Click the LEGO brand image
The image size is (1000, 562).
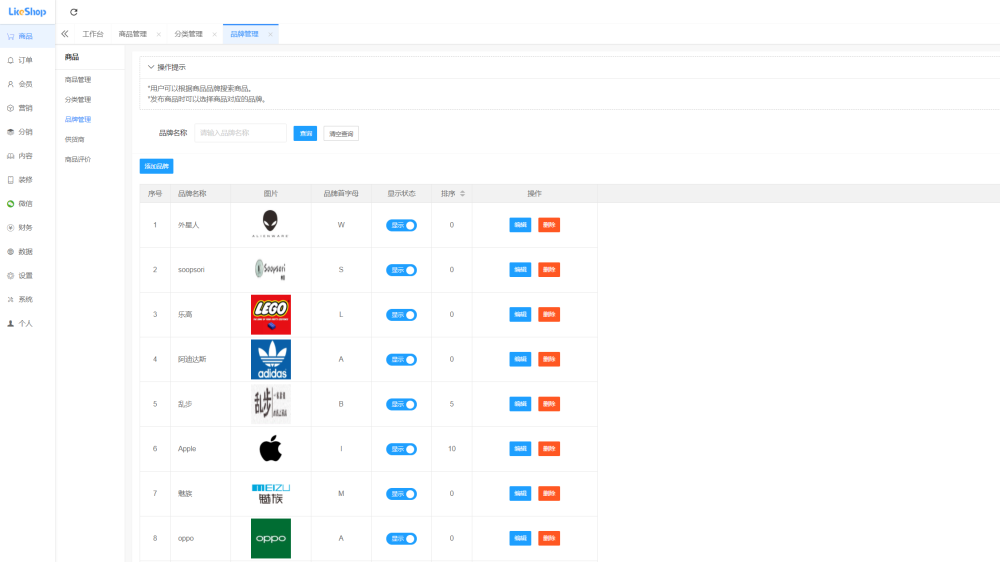pyautogui.click(x=270, y=314)
